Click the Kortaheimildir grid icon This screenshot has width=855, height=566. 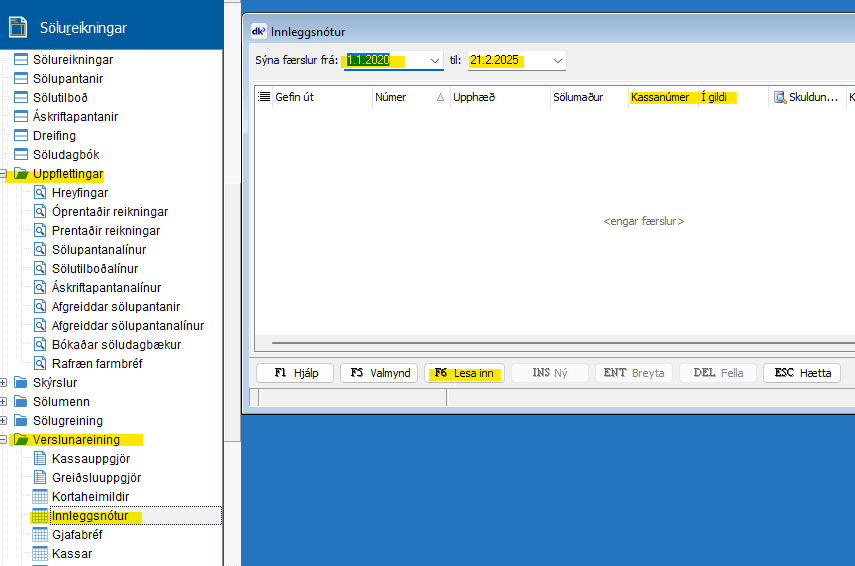tap(40, 497)
